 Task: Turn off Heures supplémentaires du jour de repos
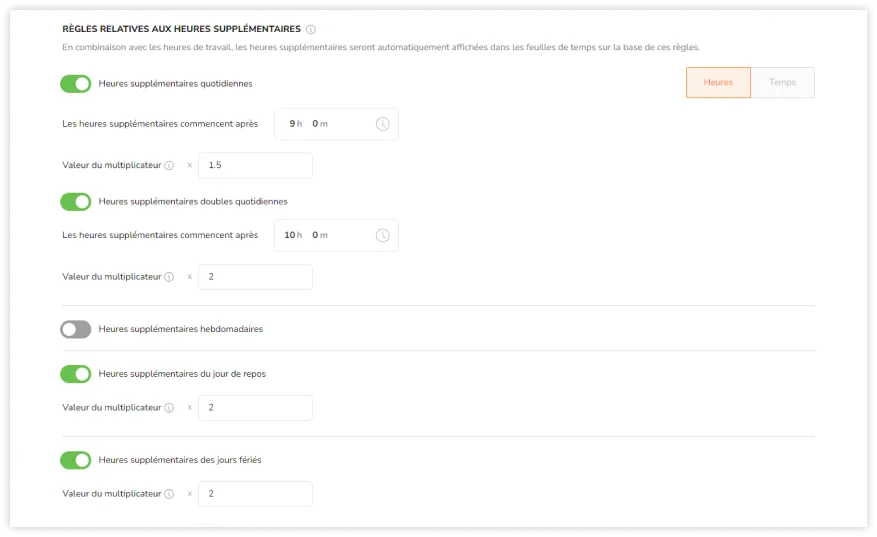(x=76, y=374)
